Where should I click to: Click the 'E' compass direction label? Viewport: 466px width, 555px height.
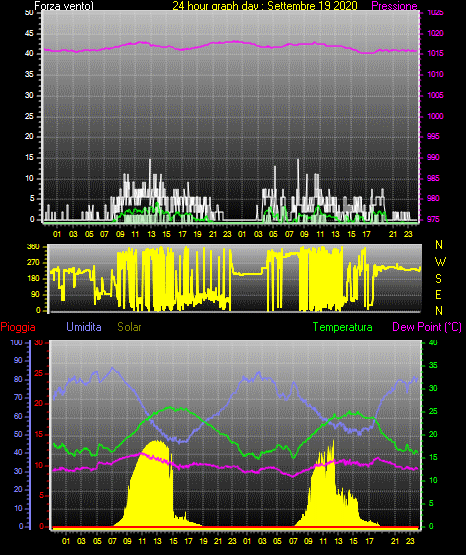[x=438, y=294]
